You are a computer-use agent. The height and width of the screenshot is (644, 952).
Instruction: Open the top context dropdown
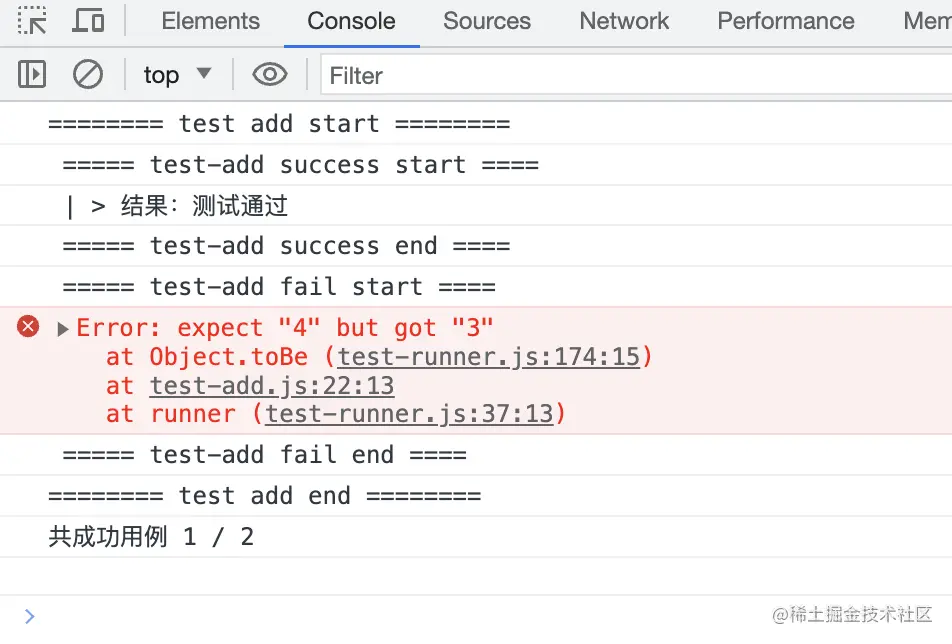tap(177, 75)
